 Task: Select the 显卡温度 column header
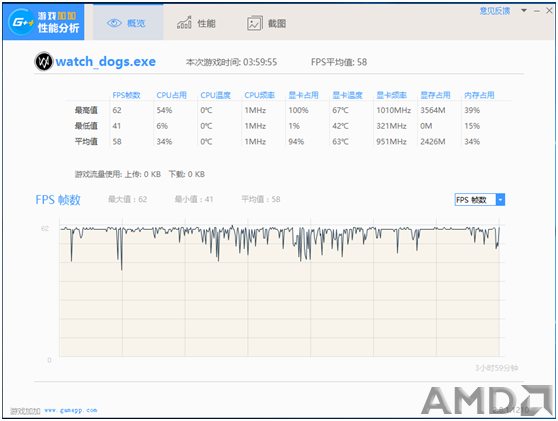click(347, 95)
